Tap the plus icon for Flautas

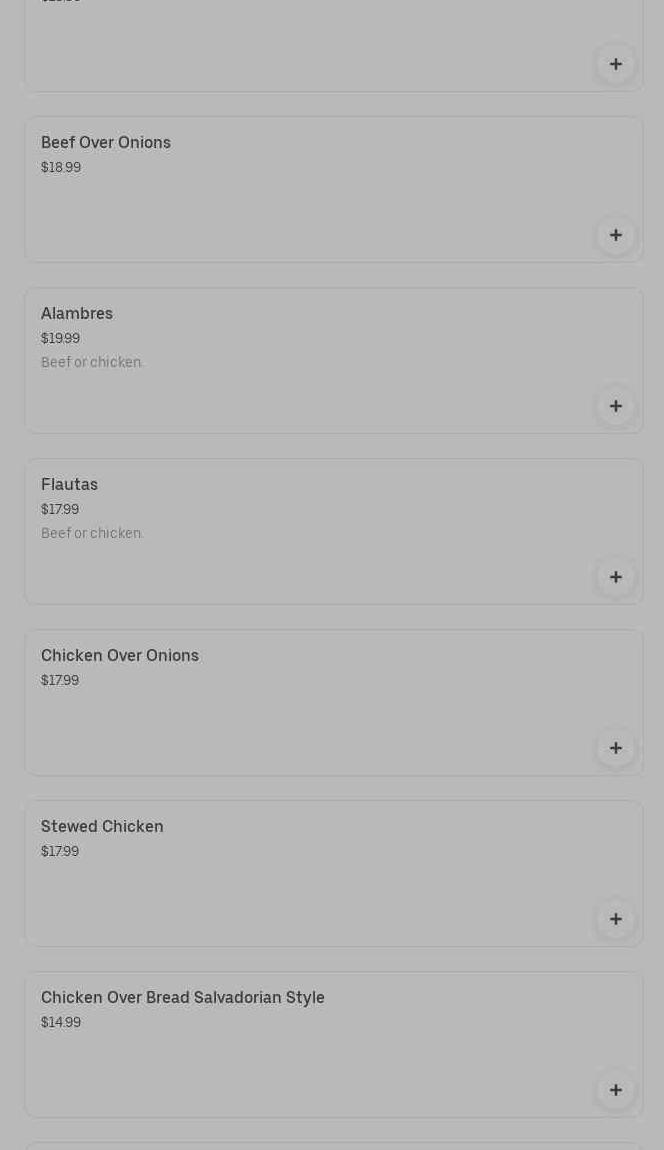tap(616, 577)
